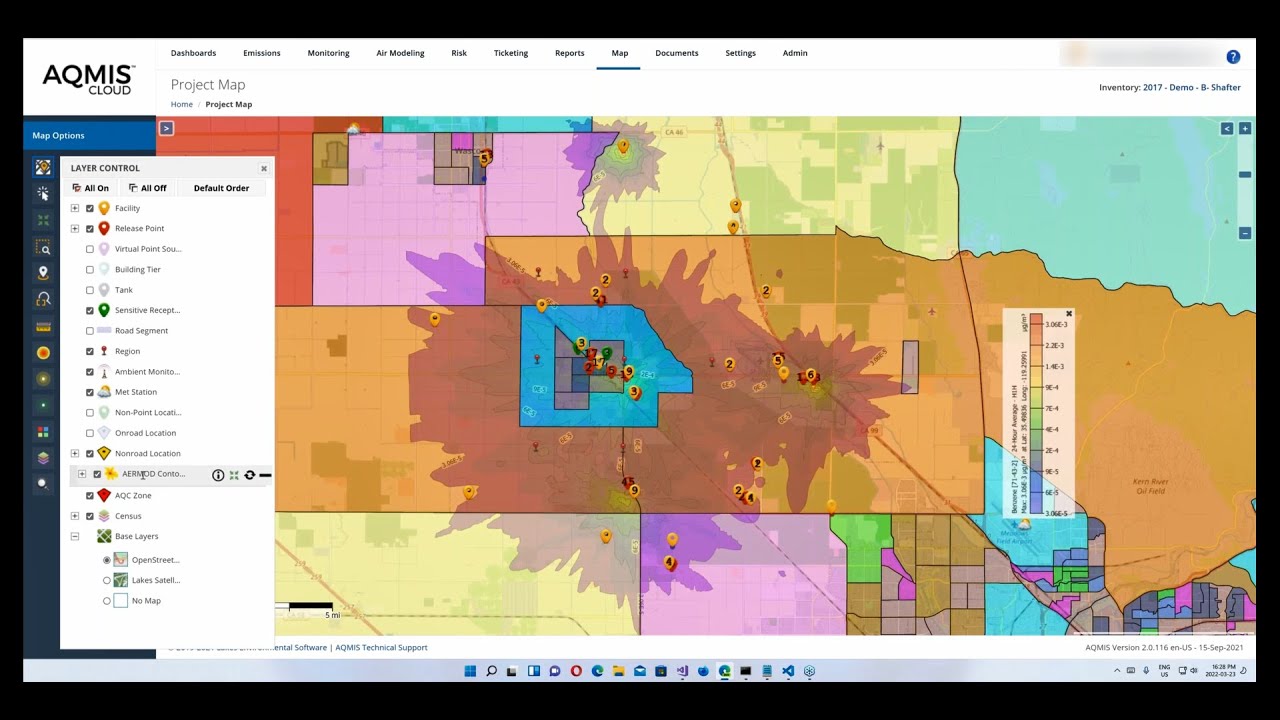Click the AQMIS Cloud logo

tap(88, 78)
